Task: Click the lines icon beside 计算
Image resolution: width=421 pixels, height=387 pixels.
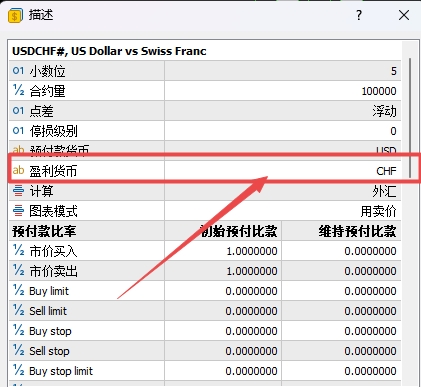Action: click(18, 191)
